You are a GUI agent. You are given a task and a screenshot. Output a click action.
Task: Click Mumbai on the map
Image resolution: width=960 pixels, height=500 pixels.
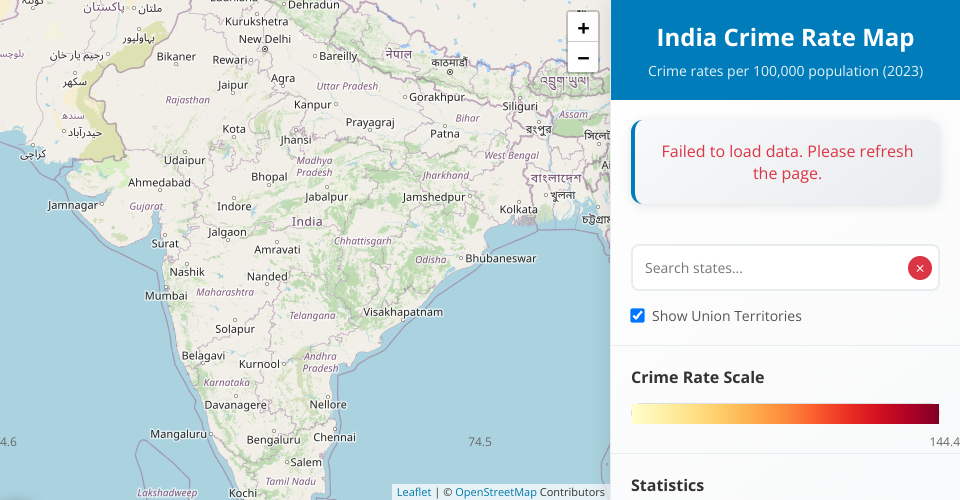(166, 296)
